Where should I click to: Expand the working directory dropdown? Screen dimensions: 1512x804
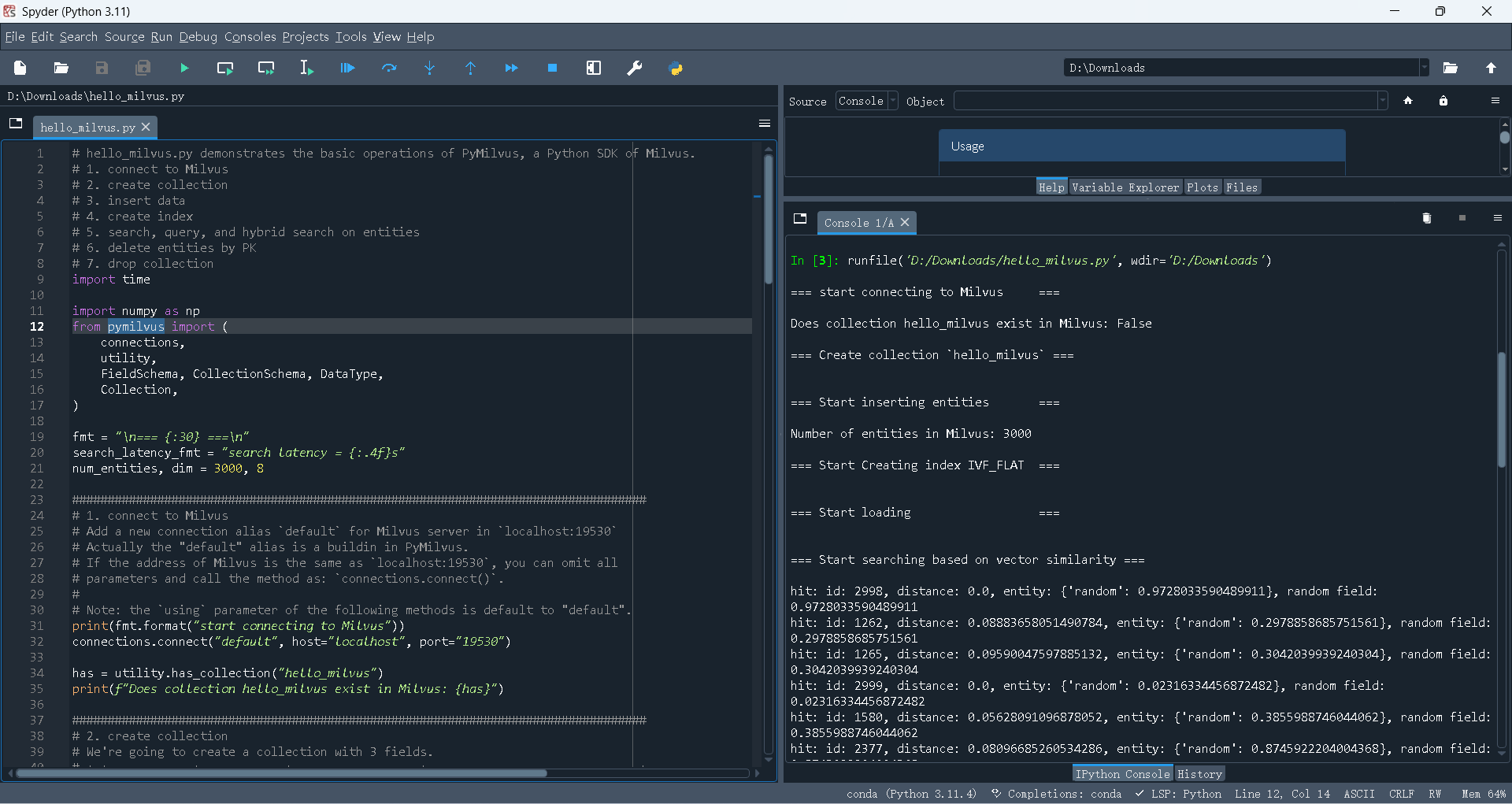point(1423,68)
